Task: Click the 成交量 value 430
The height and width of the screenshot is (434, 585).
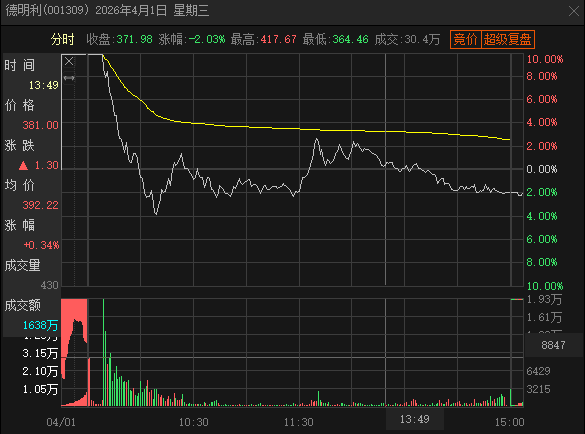Action: pos(49,285)
